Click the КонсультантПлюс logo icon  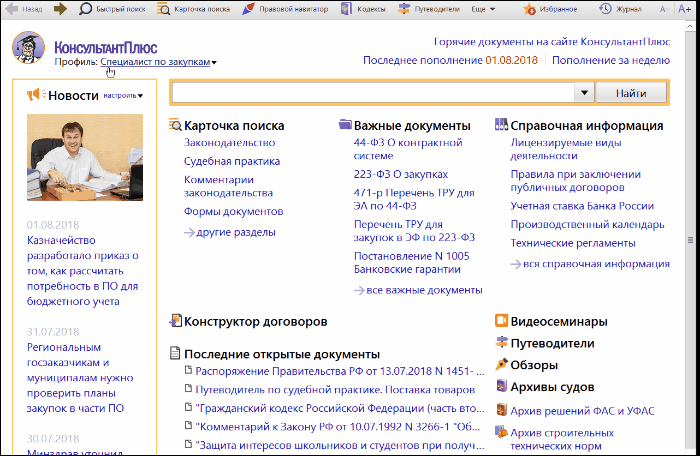[27, 49]
